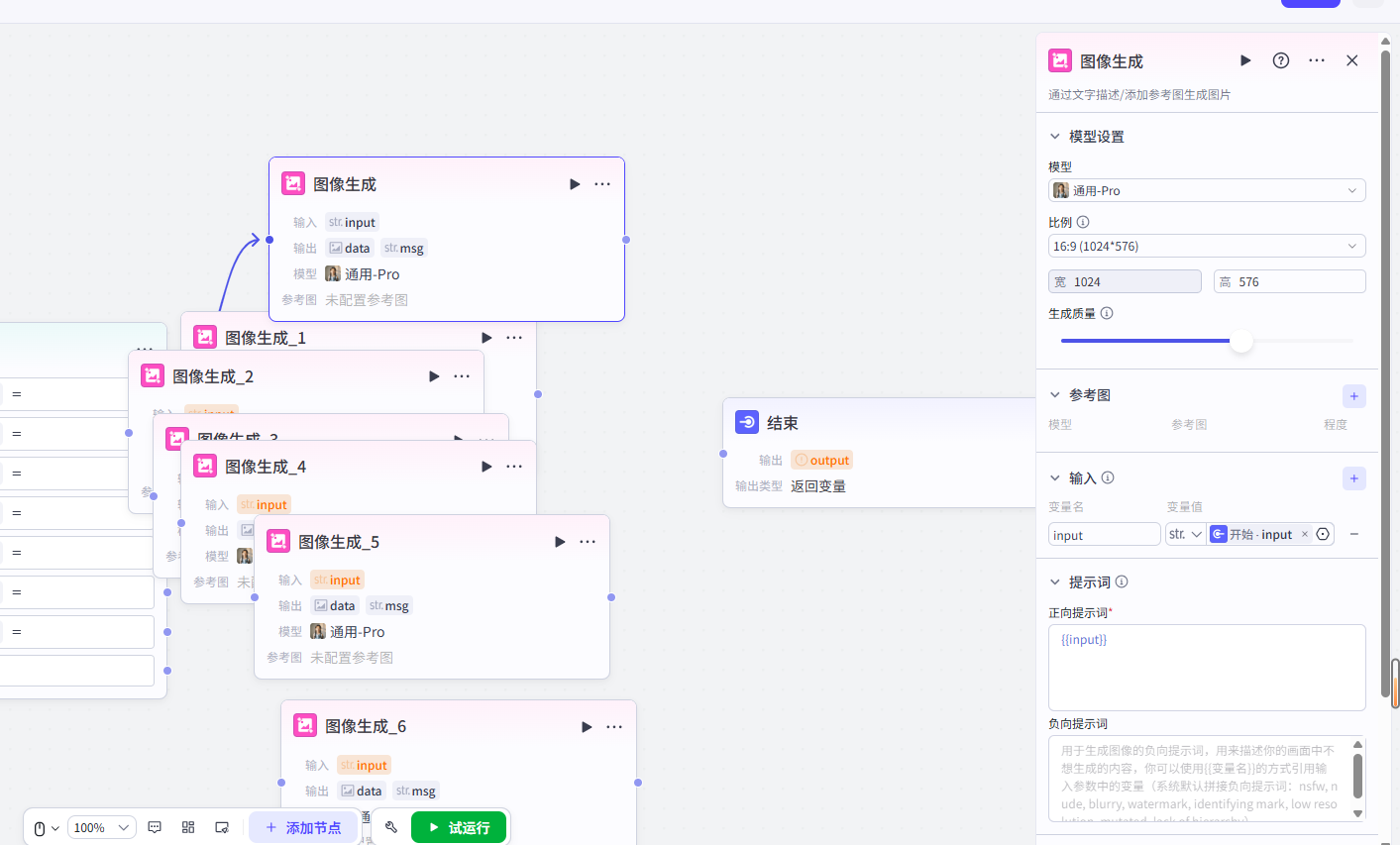This screenshot has height=845, width=1400.
Task: Collapse the 输入 section
Action: click(1055, 477)
